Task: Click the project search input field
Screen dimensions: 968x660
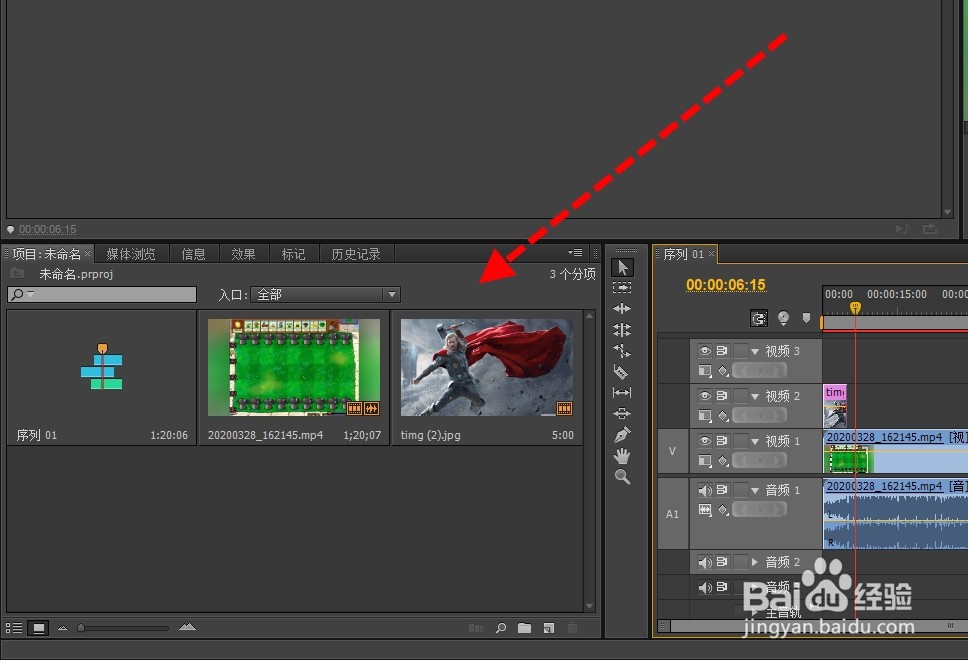Action: pyautogui.click(x=102, y=294)
